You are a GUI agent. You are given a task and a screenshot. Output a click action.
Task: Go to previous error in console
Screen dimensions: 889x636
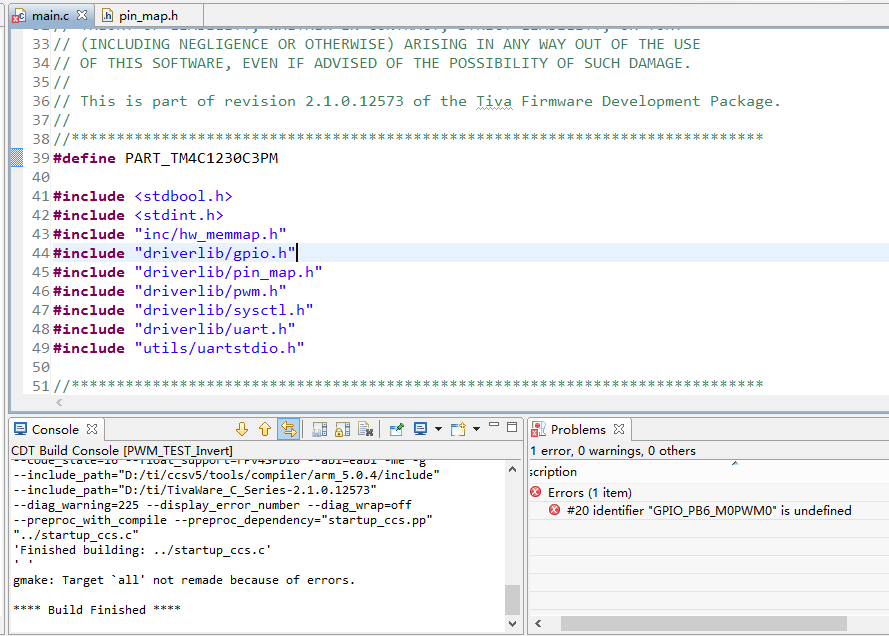pyautogui.click(x=265, y=429)
